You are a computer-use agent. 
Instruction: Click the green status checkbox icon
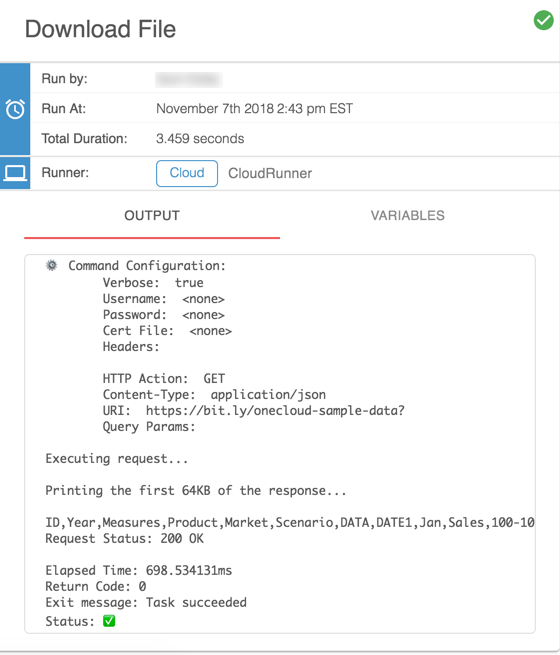coord(109,621)
